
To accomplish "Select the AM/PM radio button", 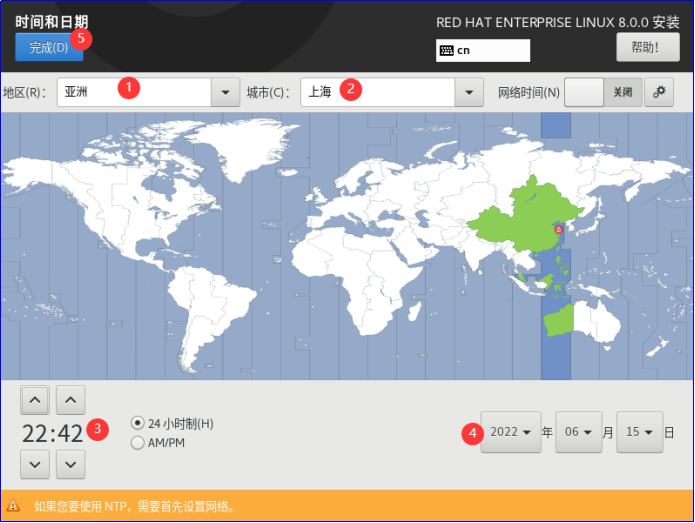I will point(138,443).
